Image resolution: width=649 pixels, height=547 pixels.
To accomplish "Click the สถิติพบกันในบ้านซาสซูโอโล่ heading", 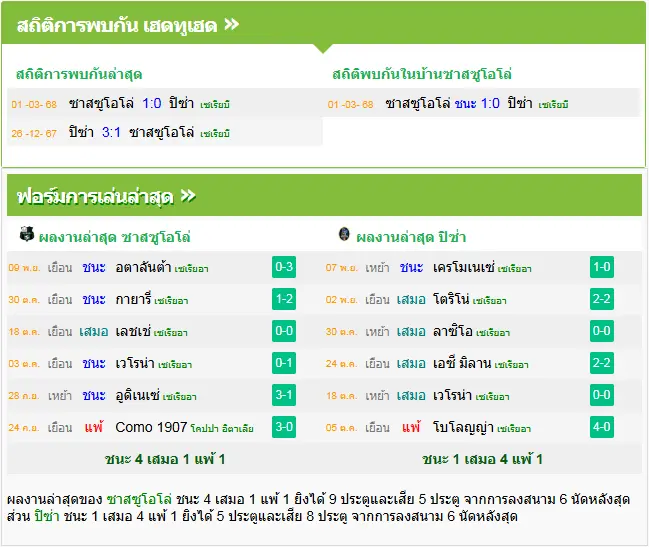I will pyautogui.click(x=422, y=74).
